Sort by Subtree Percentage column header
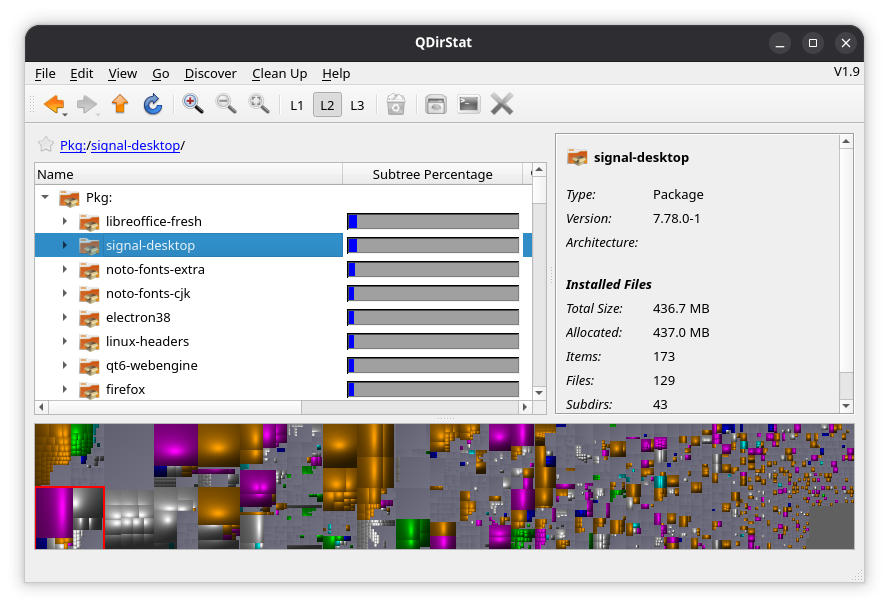Screen dimensions: 889x607 coord(432,174)
